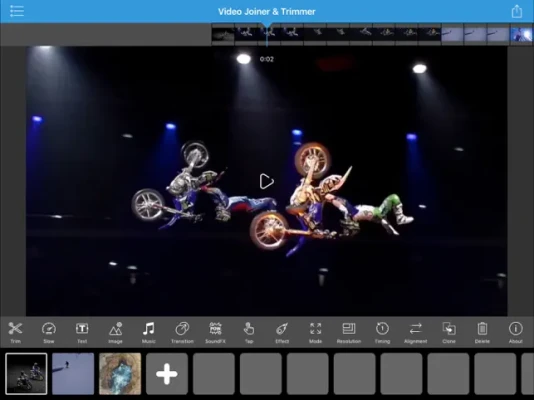Delete the selected clip
Image resolution: width=534 pixels, height=400 pixels.
[x=482, y=332]
